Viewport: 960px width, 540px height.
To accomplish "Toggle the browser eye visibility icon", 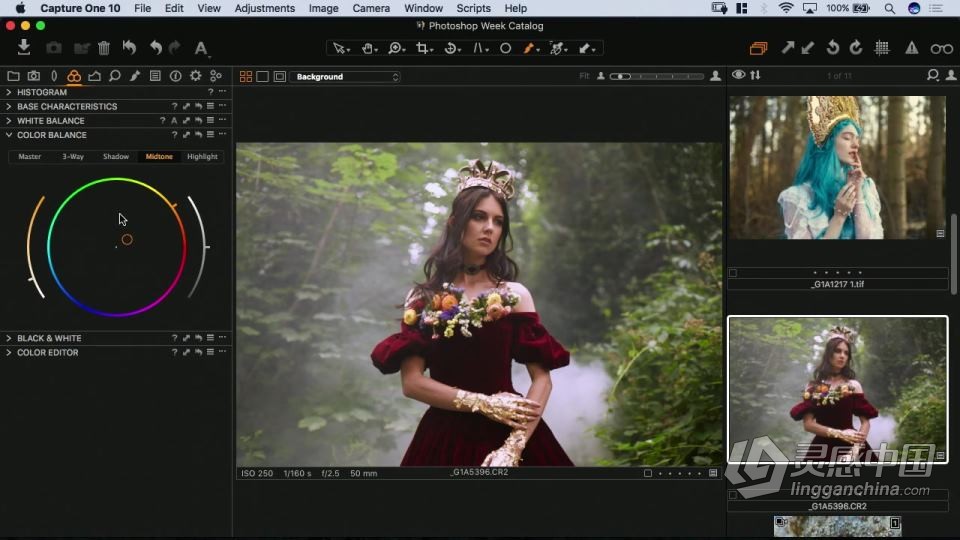I will pyautogui.click(x=738, y=75).
